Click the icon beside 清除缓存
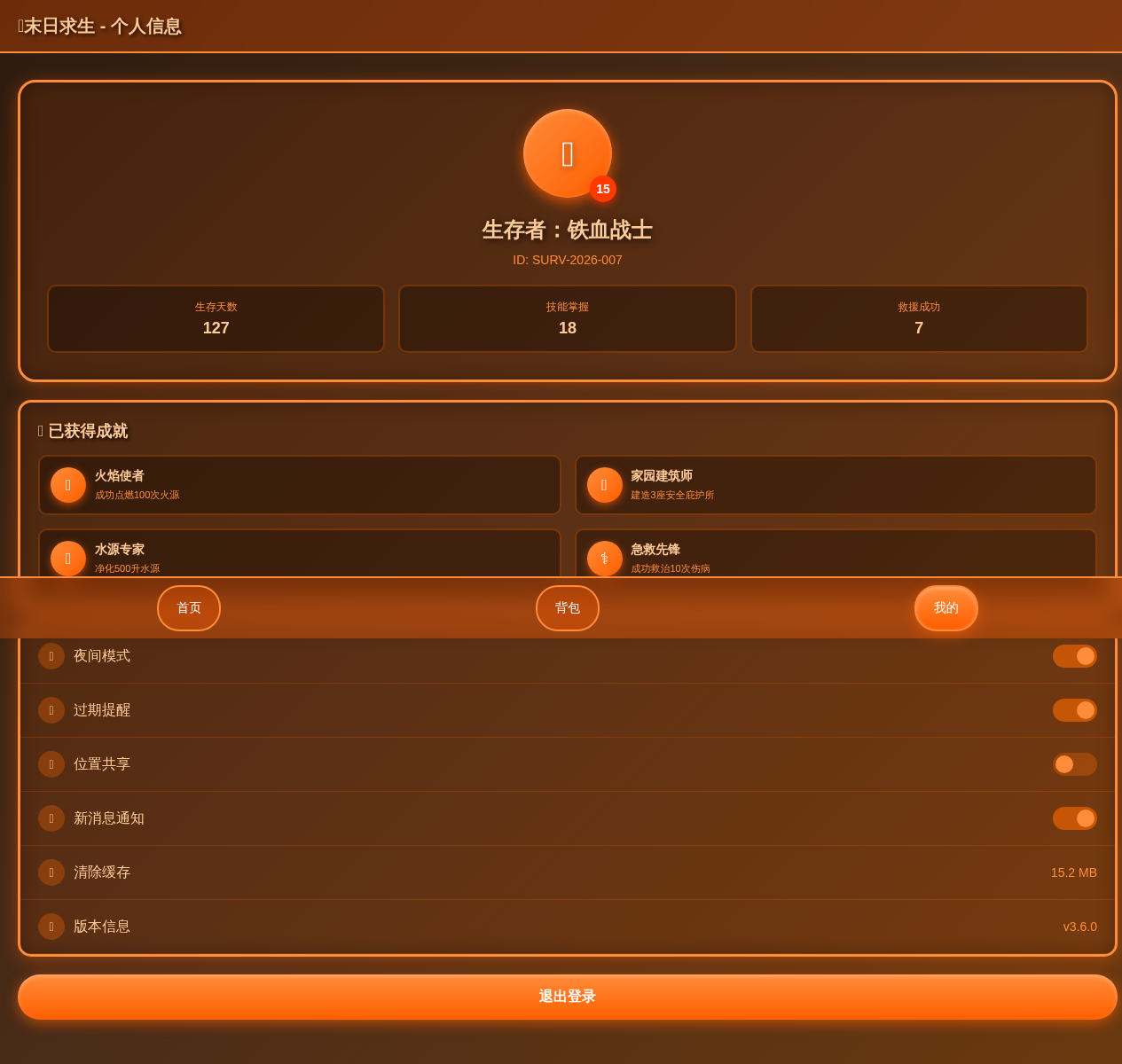This screenshot has height=1064, width=1122. pos(51,872)
